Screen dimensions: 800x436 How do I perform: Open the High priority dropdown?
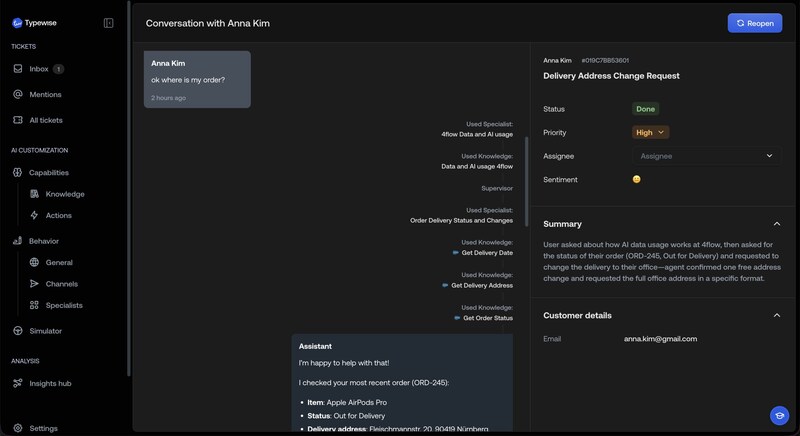pyautogui.click(x=651, y=132)
